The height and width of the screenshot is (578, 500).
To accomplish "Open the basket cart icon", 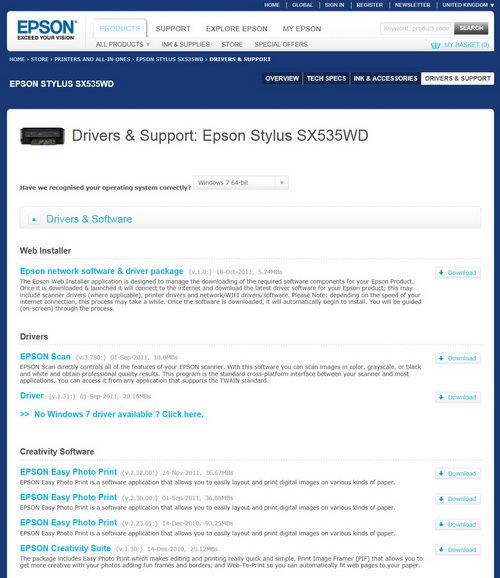I will tap(435, 45).
